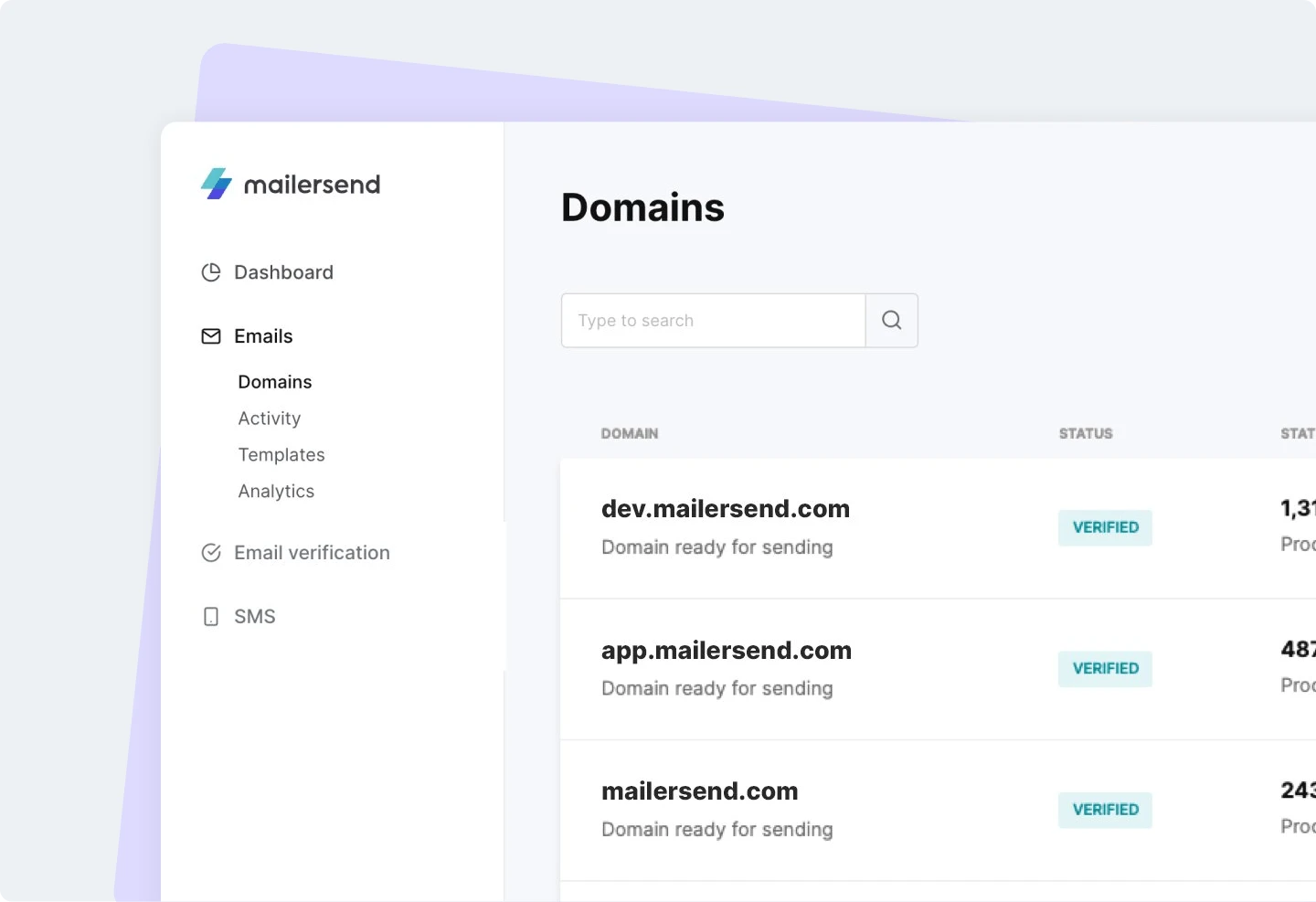Open Templates in the sidebar
This screenshot has width=1316, height=902.
click(281, 455)
